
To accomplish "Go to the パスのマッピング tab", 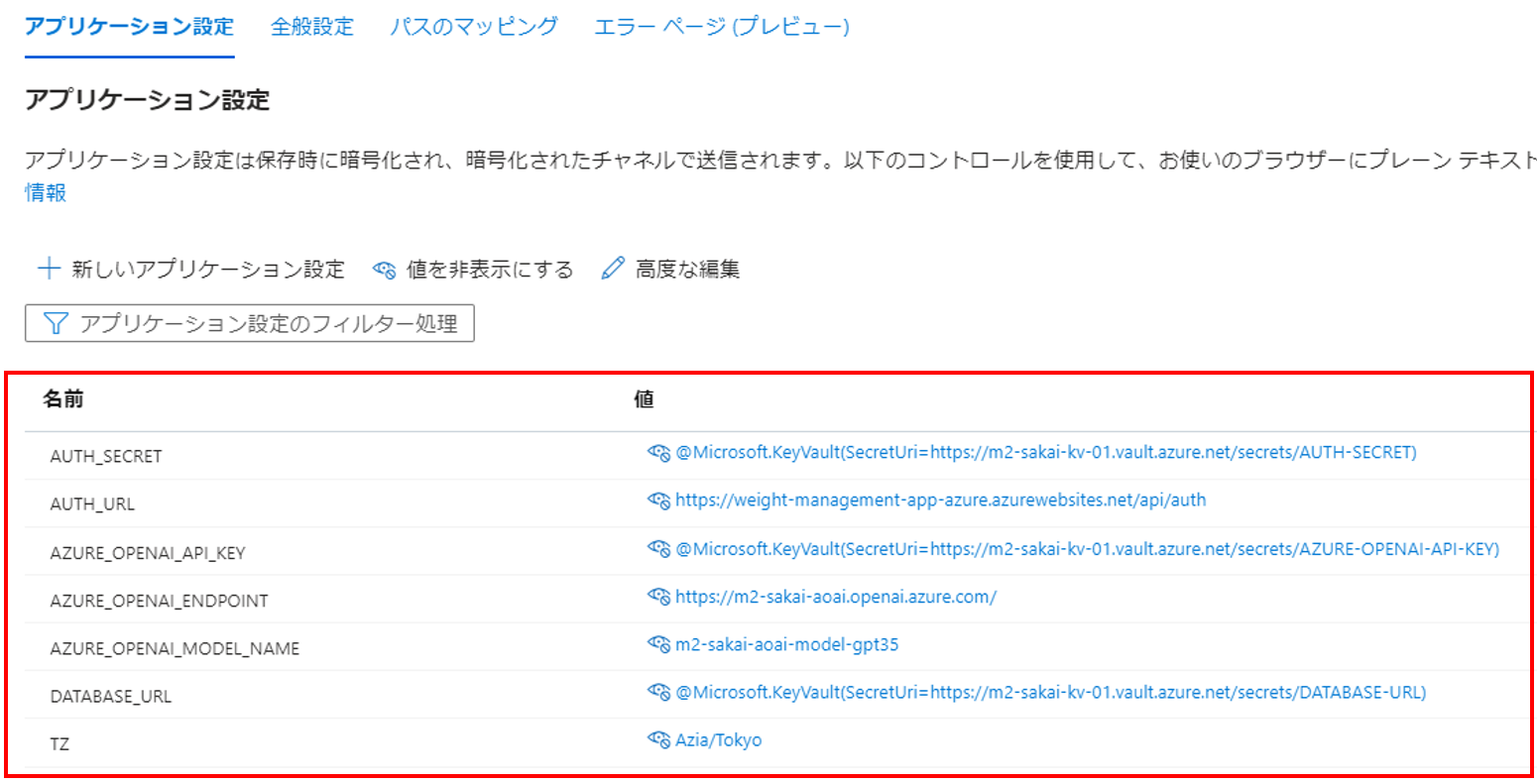I will pyautogui.click(x=474, y=27).
